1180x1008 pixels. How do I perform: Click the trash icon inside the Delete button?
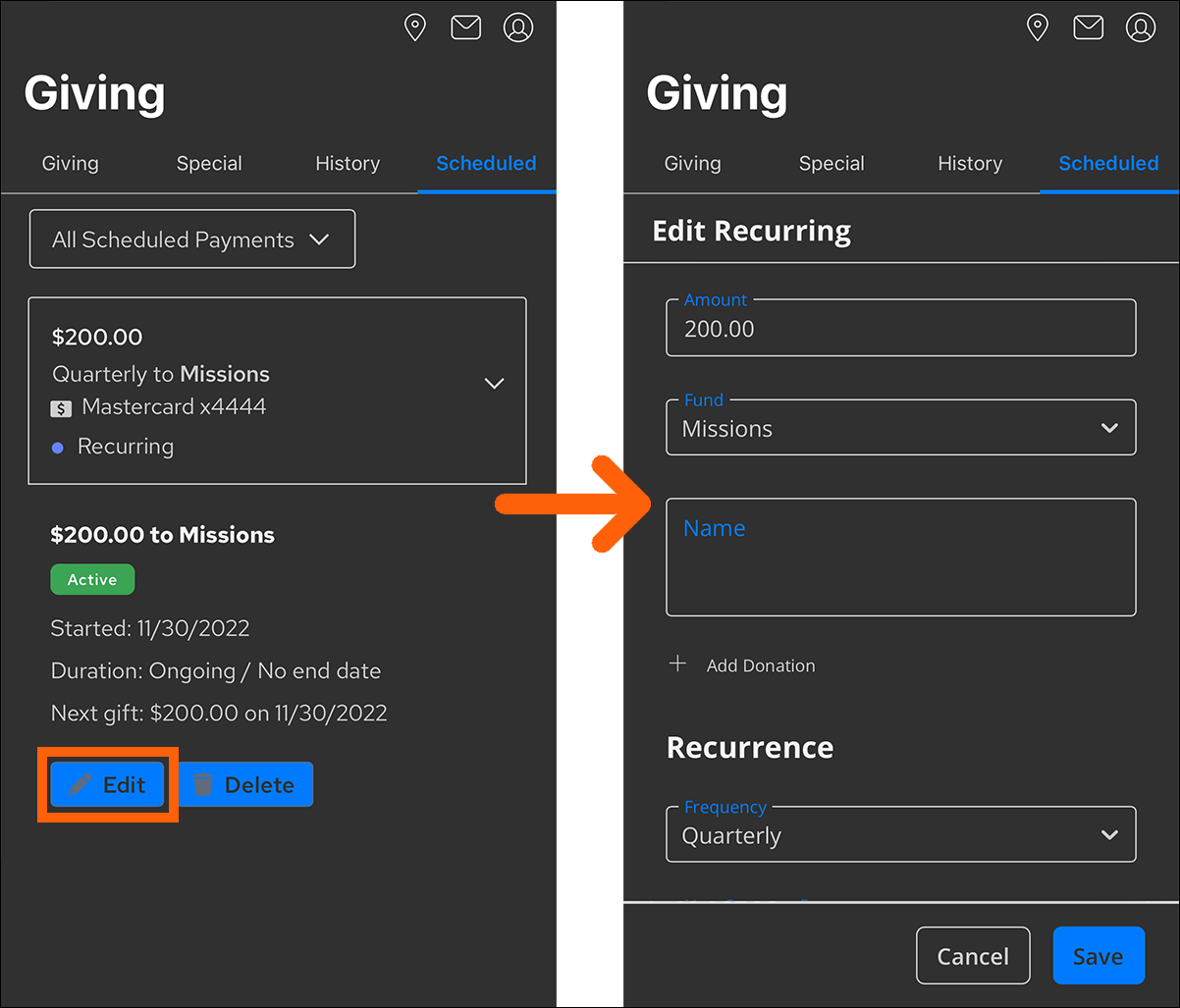(205, 784)
